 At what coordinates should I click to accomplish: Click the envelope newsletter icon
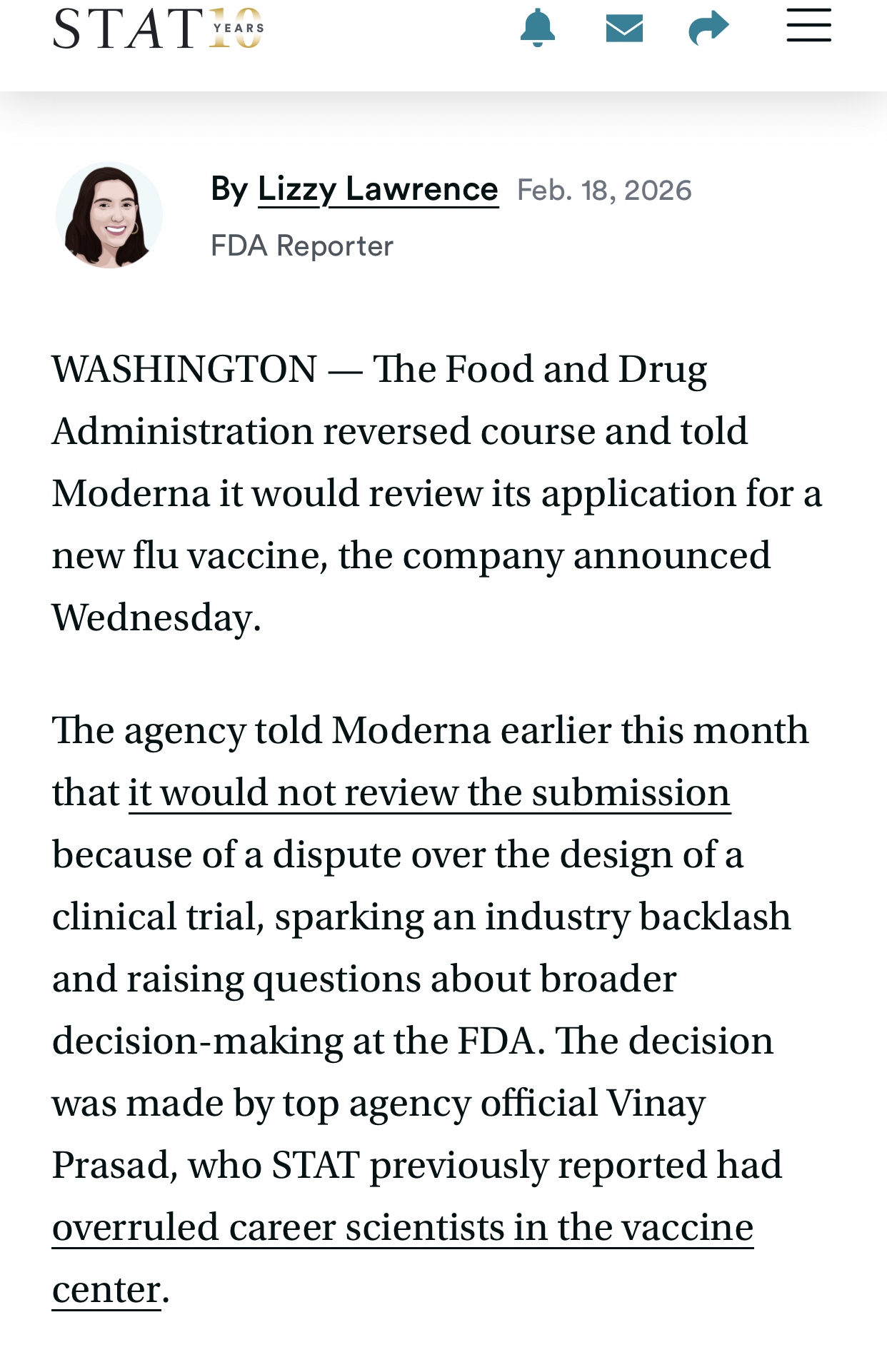pos(624,29)
